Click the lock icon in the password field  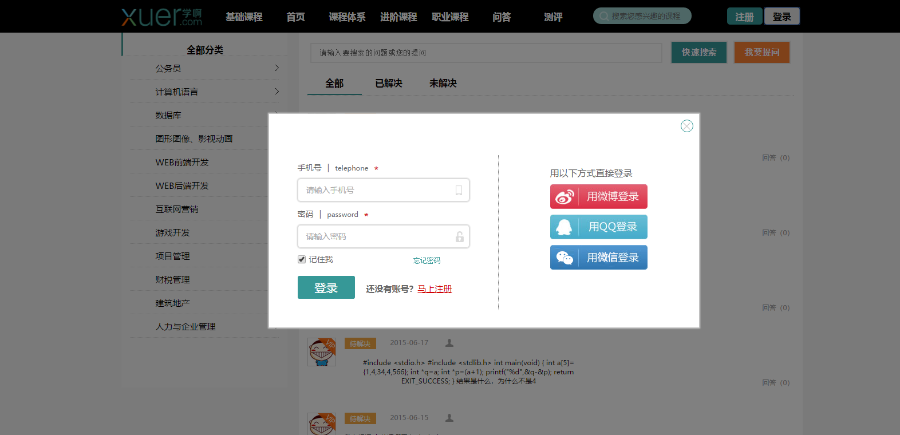(460, 236)
